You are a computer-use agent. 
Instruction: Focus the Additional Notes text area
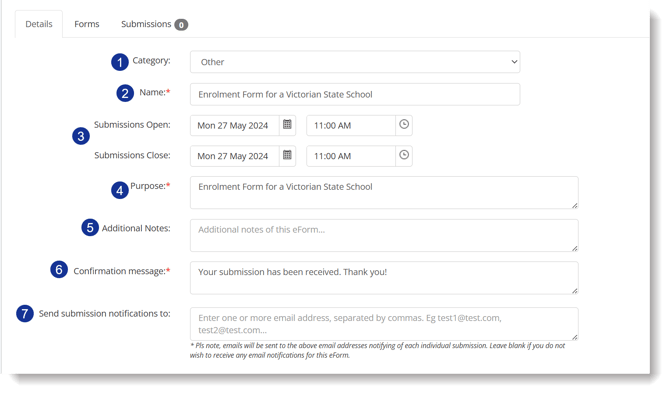pyautogui.click(x=384, y=235)
